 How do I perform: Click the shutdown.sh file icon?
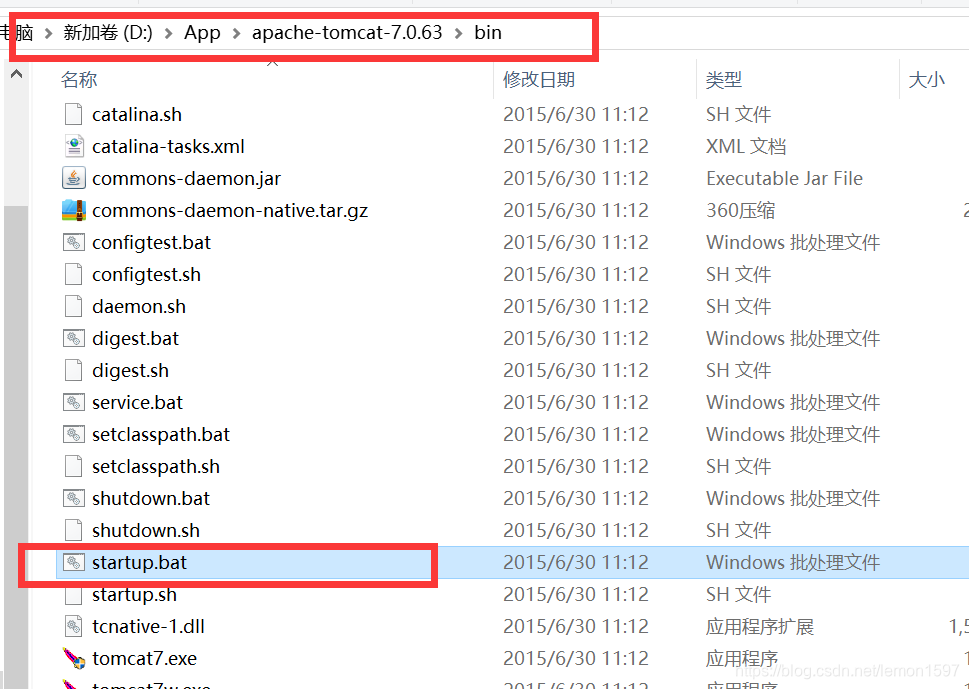[74, 531]
